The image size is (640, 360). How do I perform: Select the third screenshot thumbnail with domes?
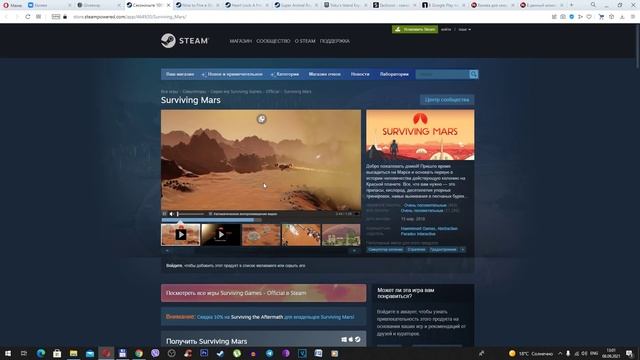click(x=261, y=235)
